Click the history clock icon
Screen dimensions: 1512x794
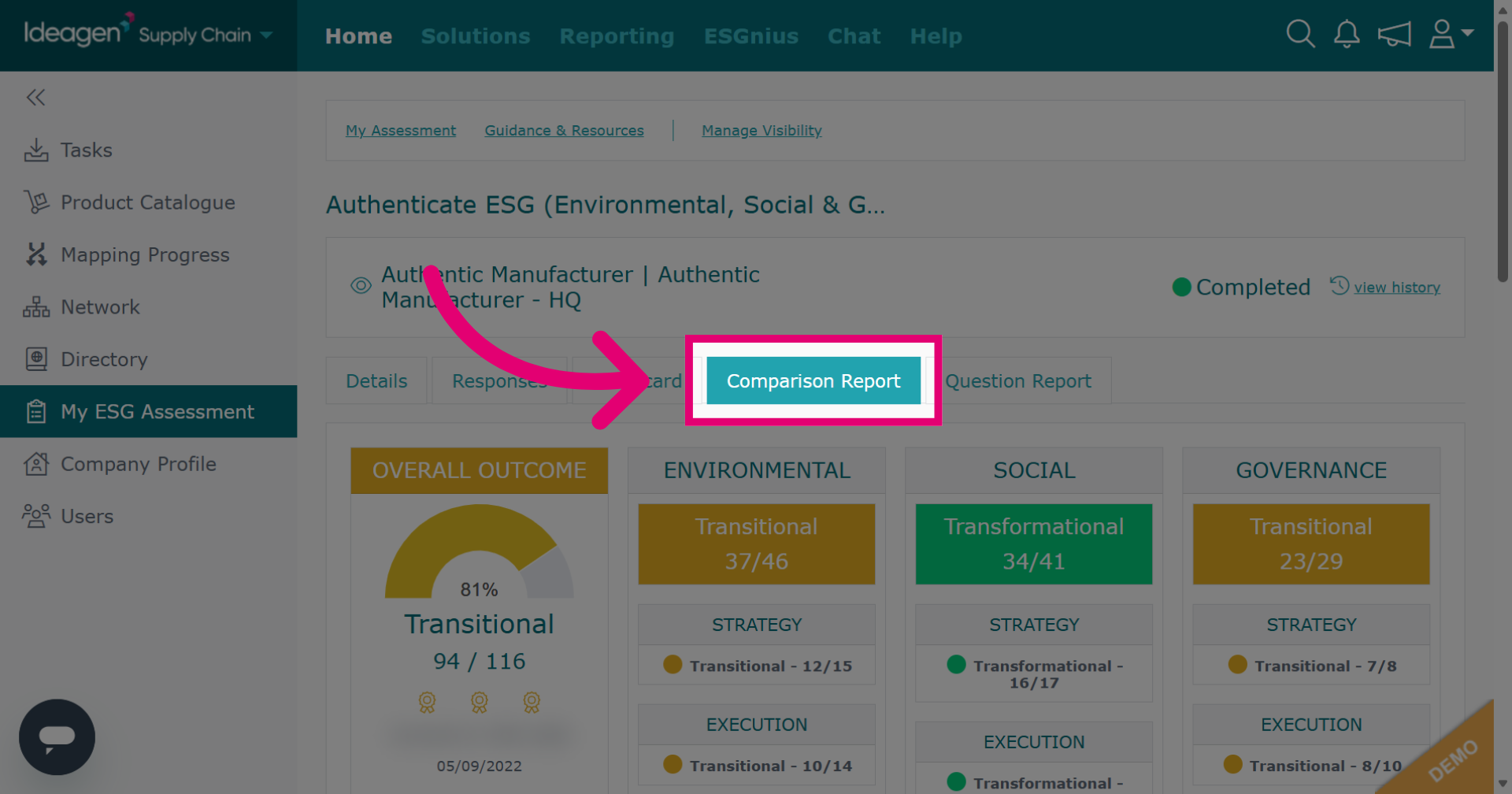(1340, 285)
